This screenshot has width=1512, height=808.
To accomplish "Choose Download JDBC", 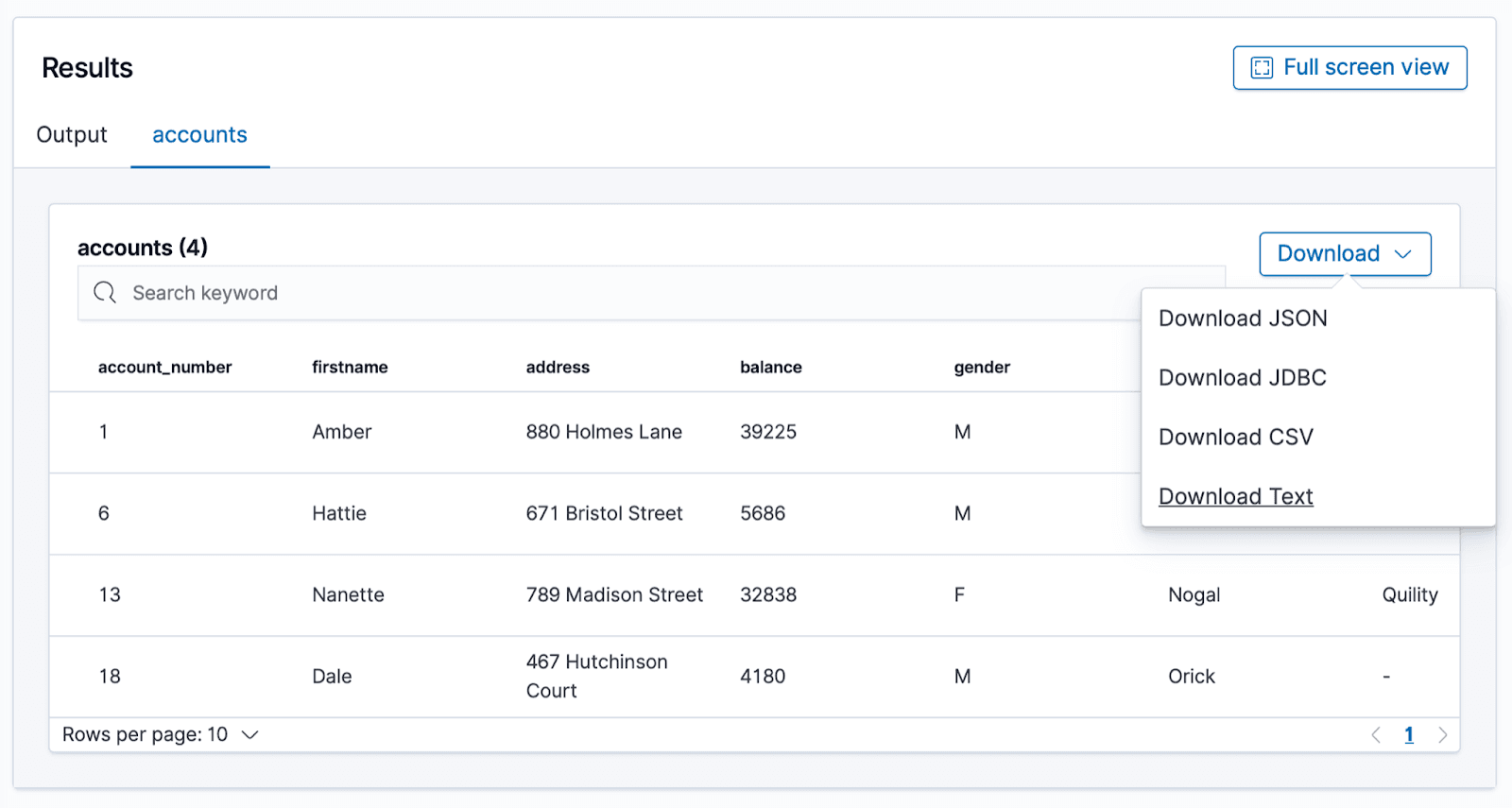I will (x=1243, y=378).
